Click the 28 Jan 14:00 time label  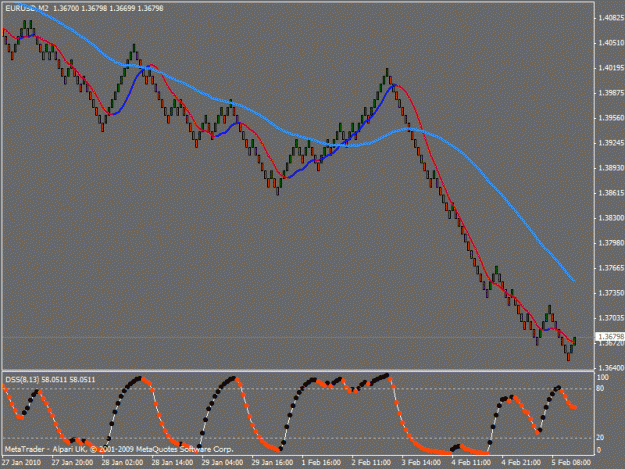[x=172, y=463]
